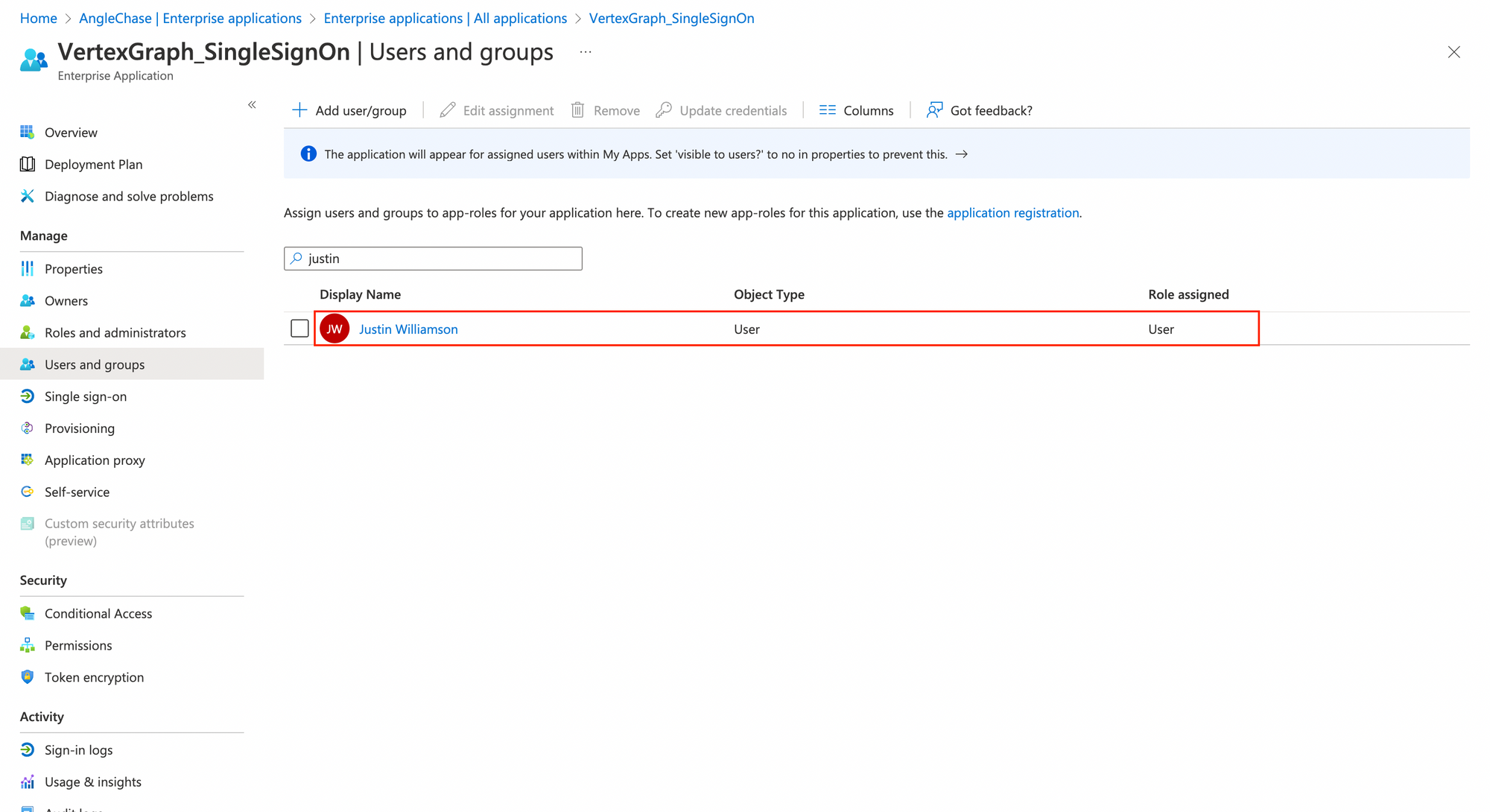Image resolution: width=1490 pixels, height=812 pixels.
Task: Open the Justin Williamson user link
Action: tap(408, 329)
